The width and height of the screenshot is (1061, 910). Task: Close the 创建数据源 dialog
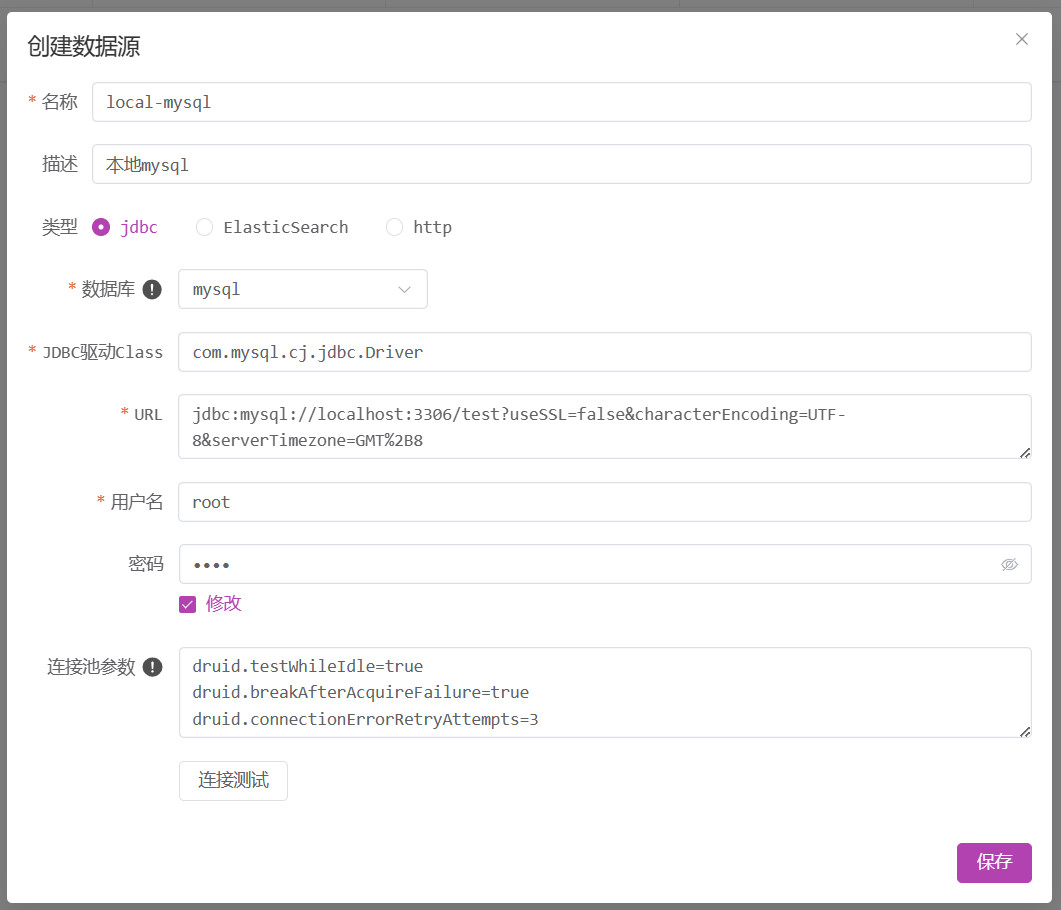(x=1022, y=39)
